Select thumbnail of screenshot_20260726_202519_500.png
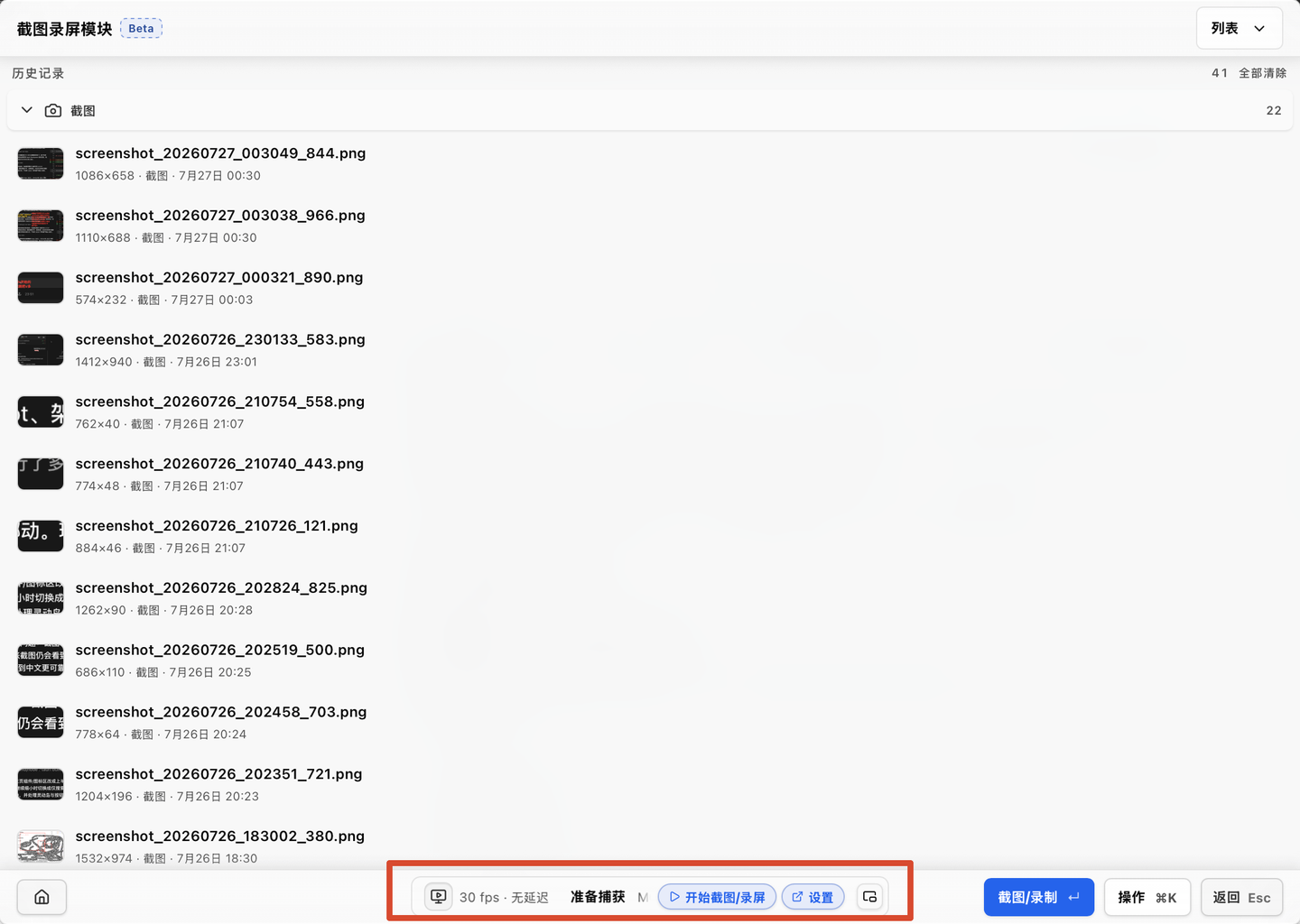 click(x=41, y=661)
